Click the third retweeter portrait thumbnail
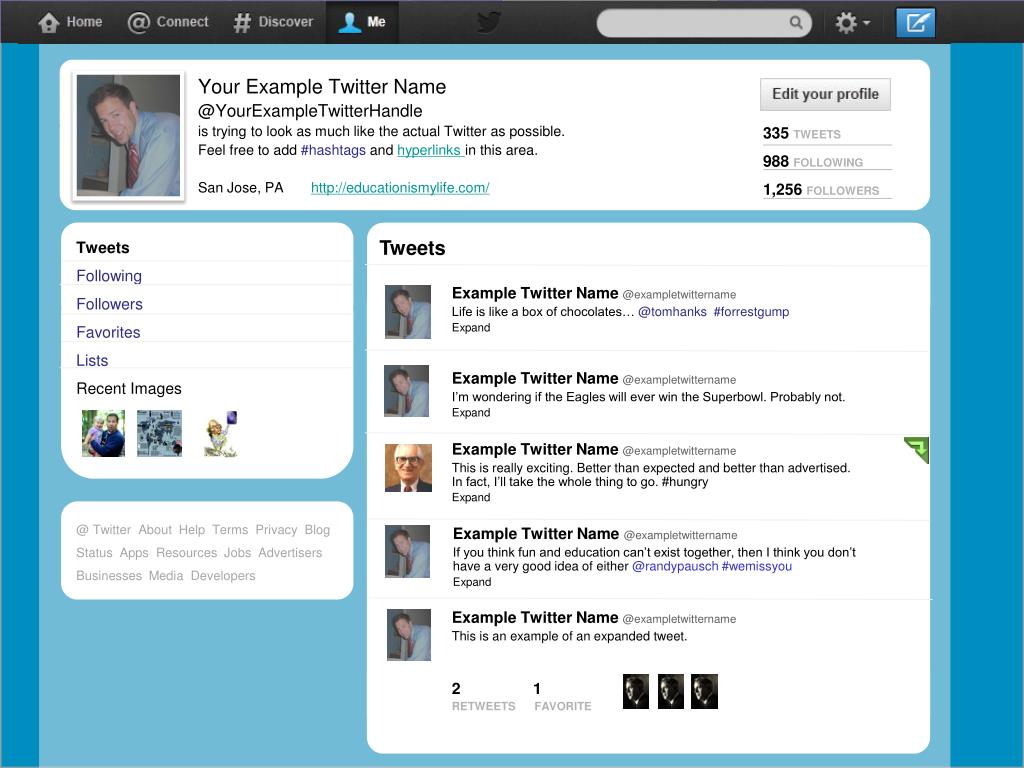Image resolution: width=1024 pixels, height=768 pixels. pos(705,691)
